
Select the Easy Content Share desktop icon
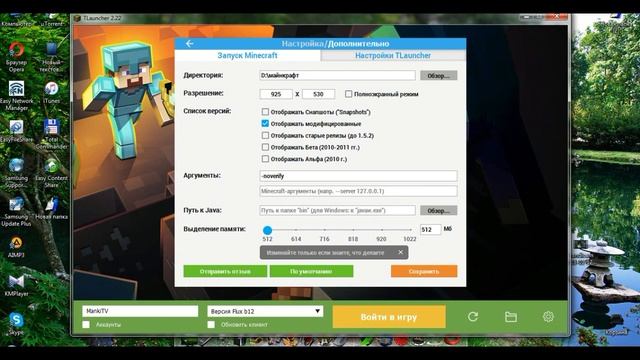click(51, 173)
